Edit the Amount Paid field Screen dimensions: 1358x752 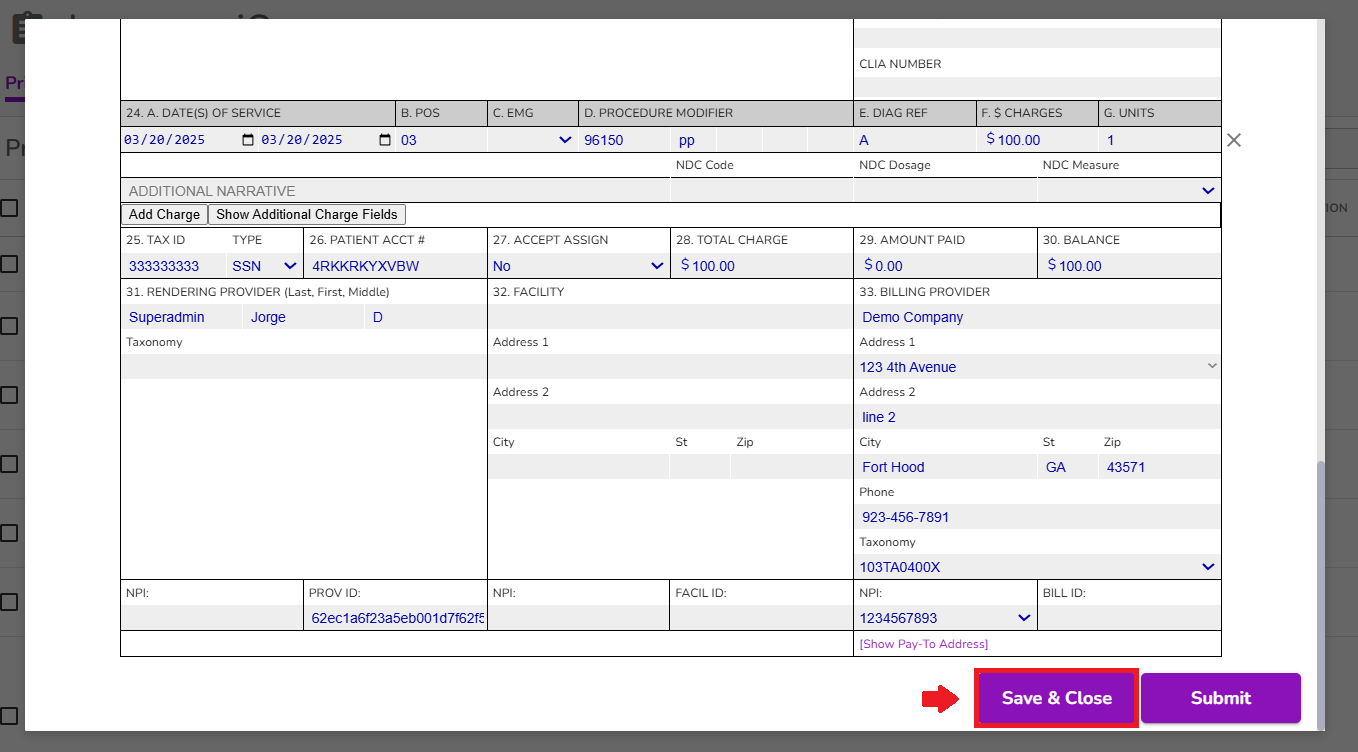click(x=945, y=266)
